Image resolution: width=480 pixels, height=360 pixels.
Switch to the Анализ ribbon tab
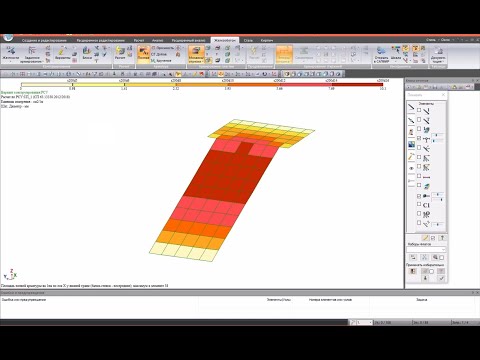158,40
